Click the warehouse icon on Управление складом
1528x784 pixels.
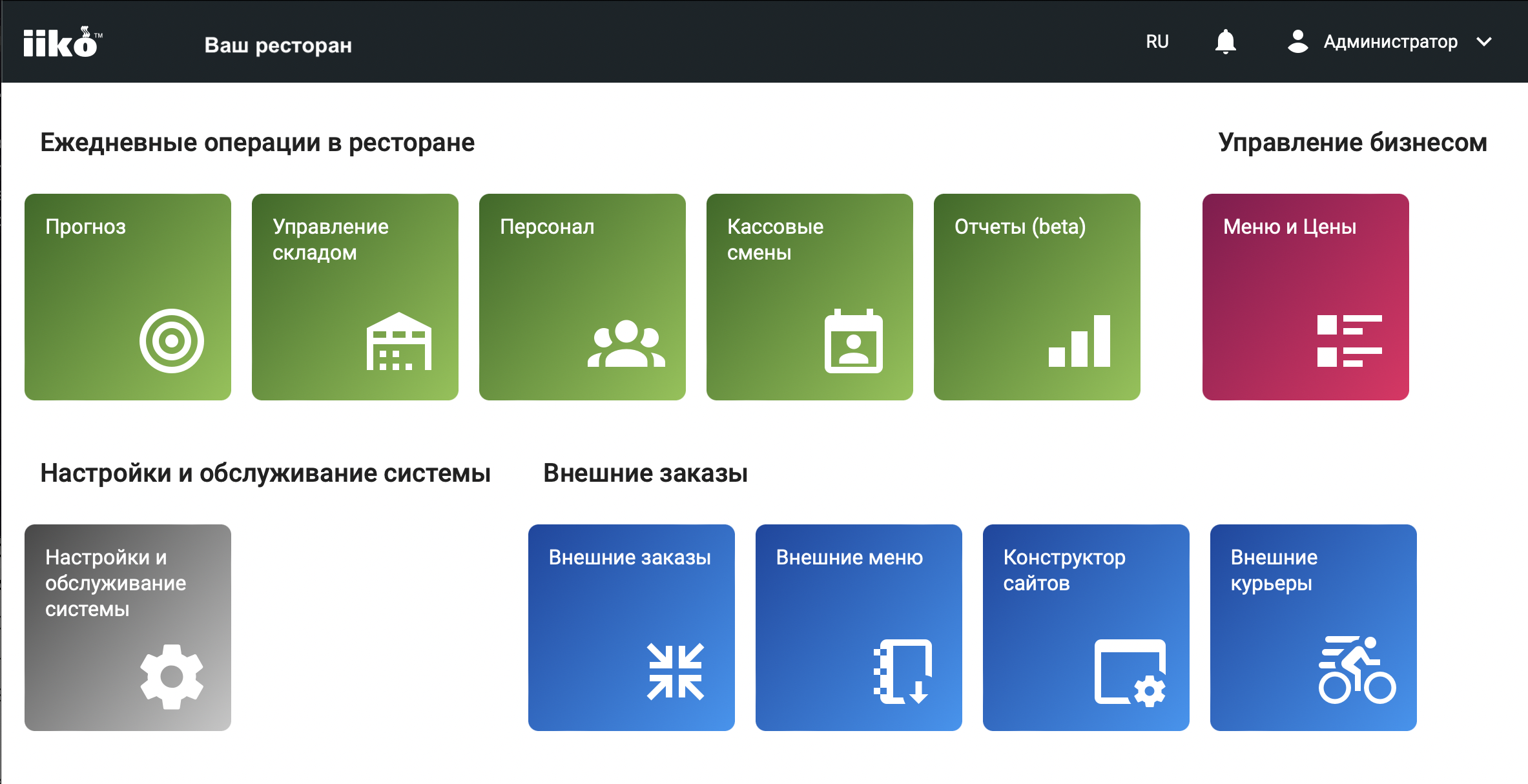399,339
